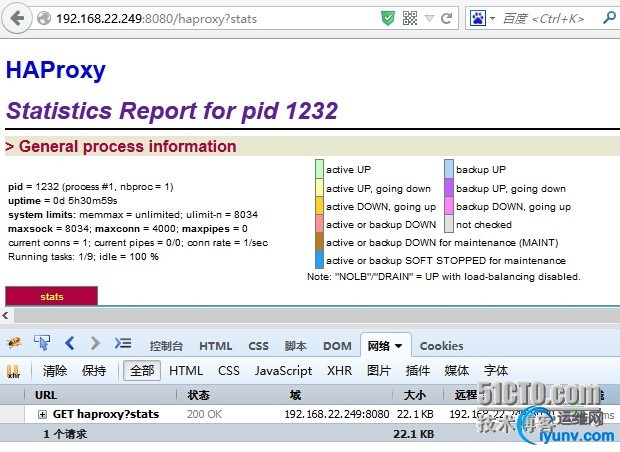Reload the page with the refresh icon
This screenshot has height=452, width=620.
[447, 18]
